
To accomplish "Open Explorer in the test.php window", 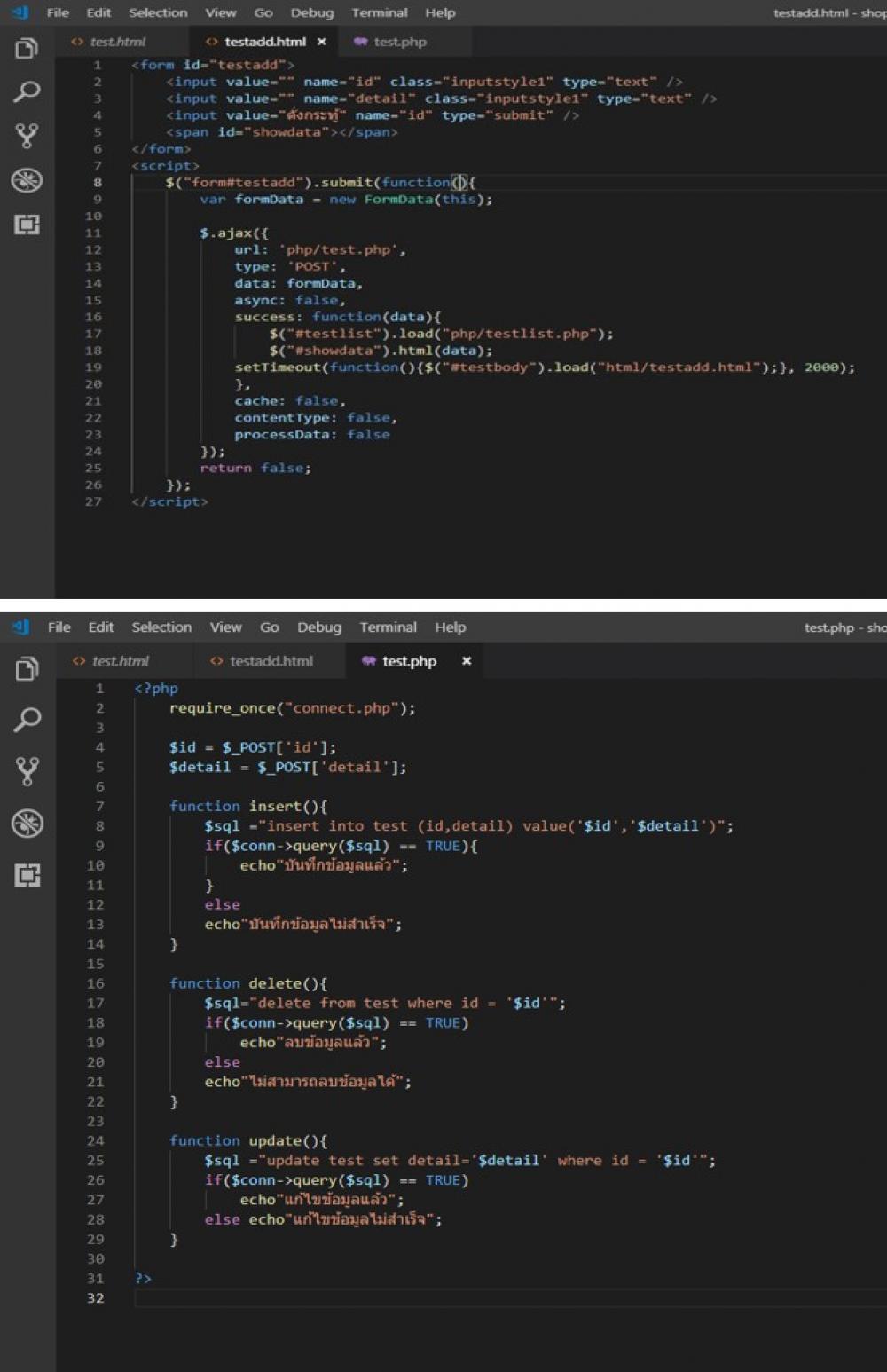I will pyautogui.click(x=27, y=668).
